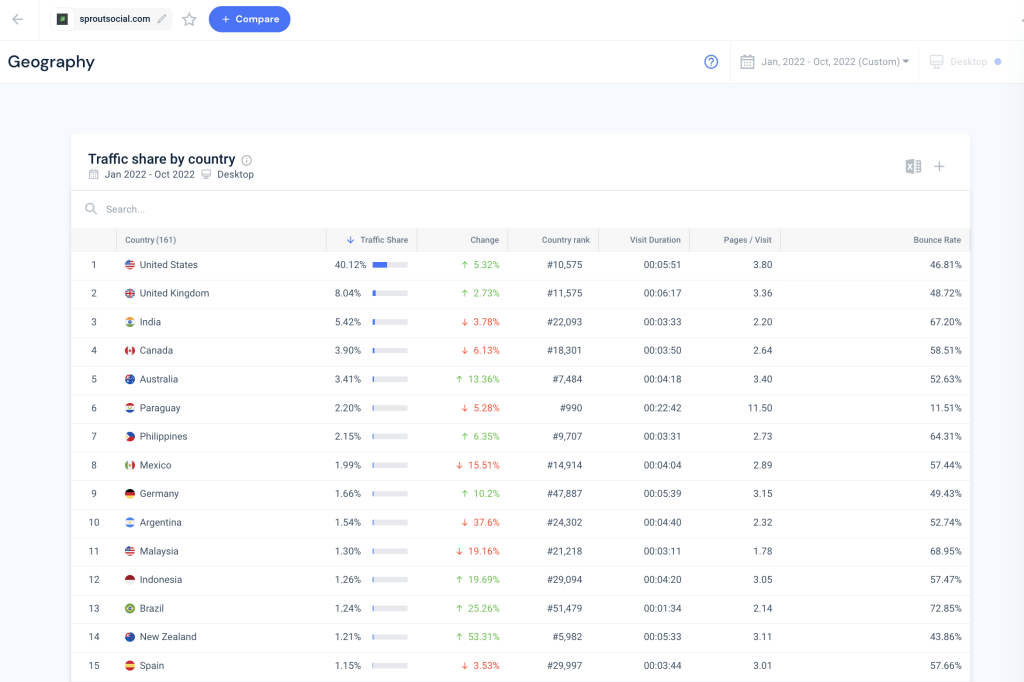Click the desktop monitor icon near Desktop label
This screenshot has height=682, width=1024.
click(934, 61)
